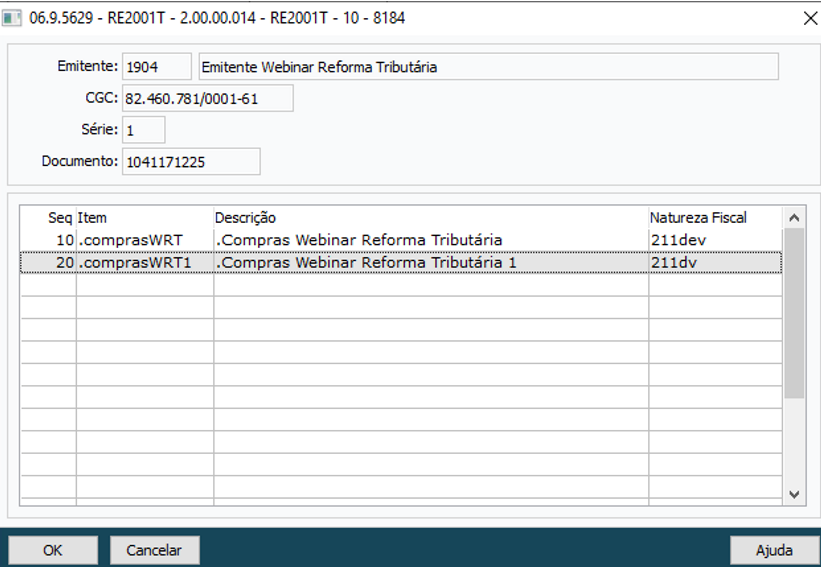Viewport: 821px width, 567px height.
Task: Click the Documento field 1041171225
Action: (191, 161)
